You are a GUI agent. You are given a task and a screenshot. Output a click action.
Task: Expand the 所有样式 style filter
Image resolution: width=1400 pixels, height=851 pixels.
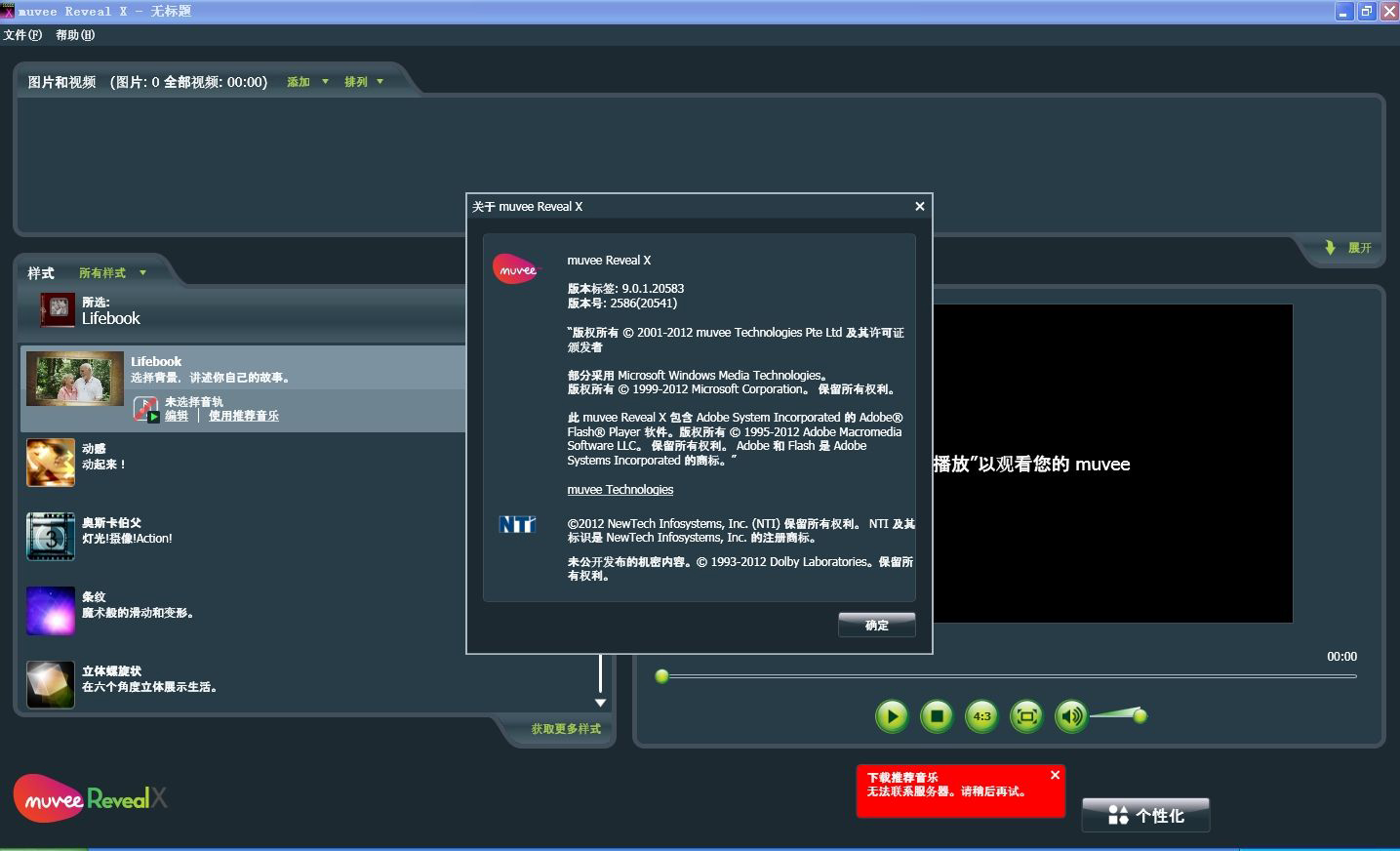[112, 273]
